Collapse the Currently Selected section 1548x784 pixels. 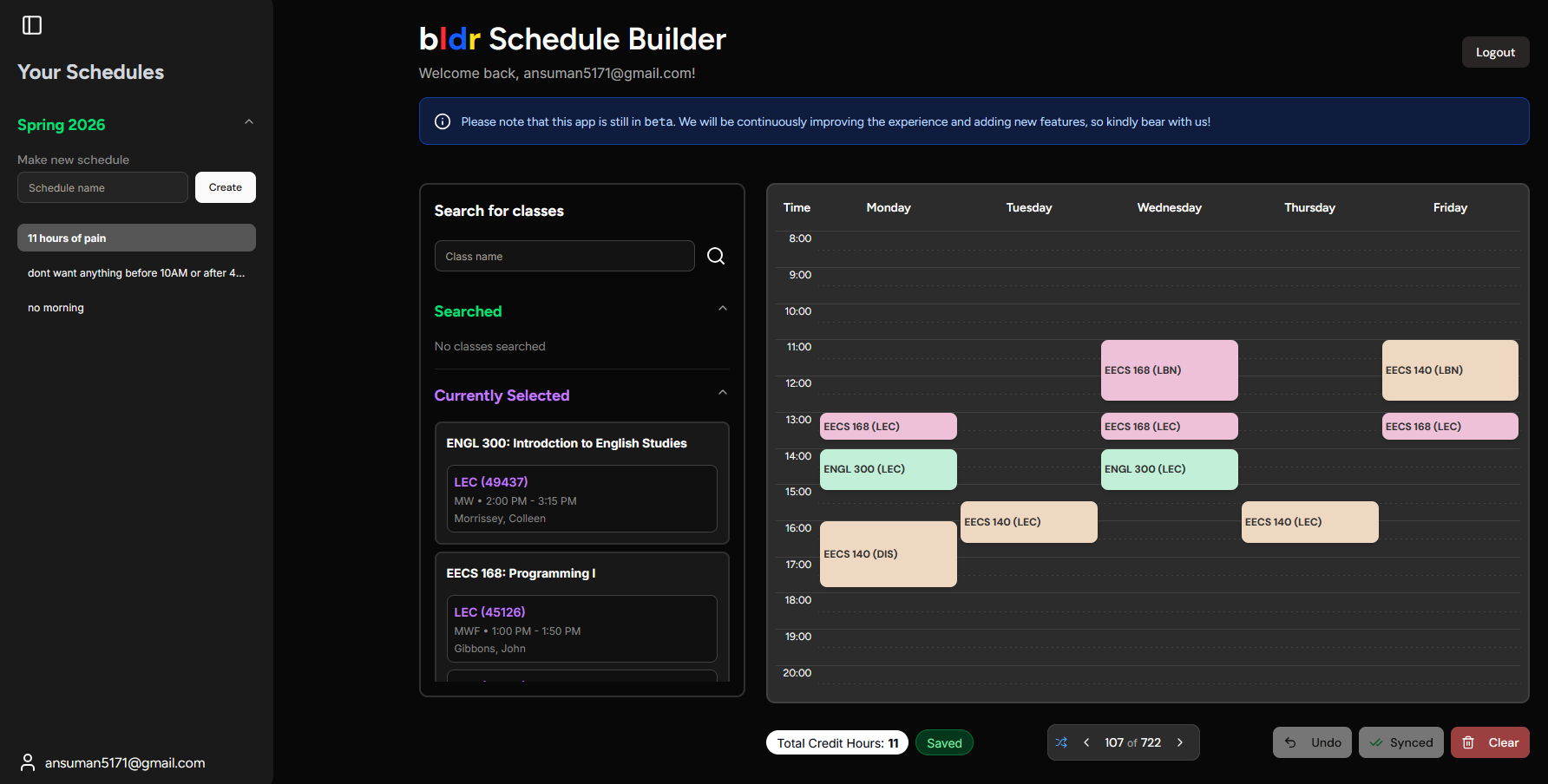point(723,392)
